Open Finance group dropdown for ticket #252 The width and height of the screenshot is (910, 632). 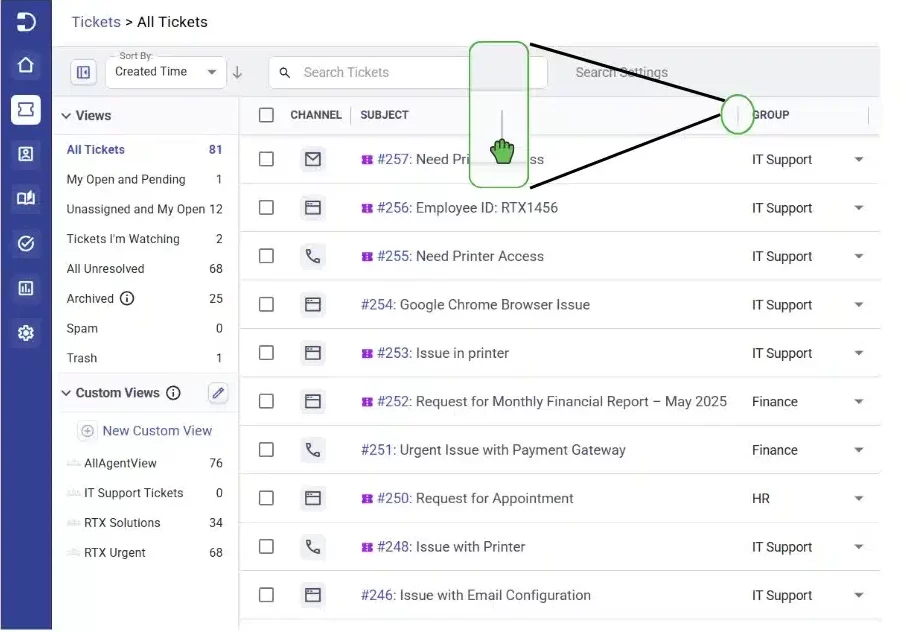pos(859,402)
